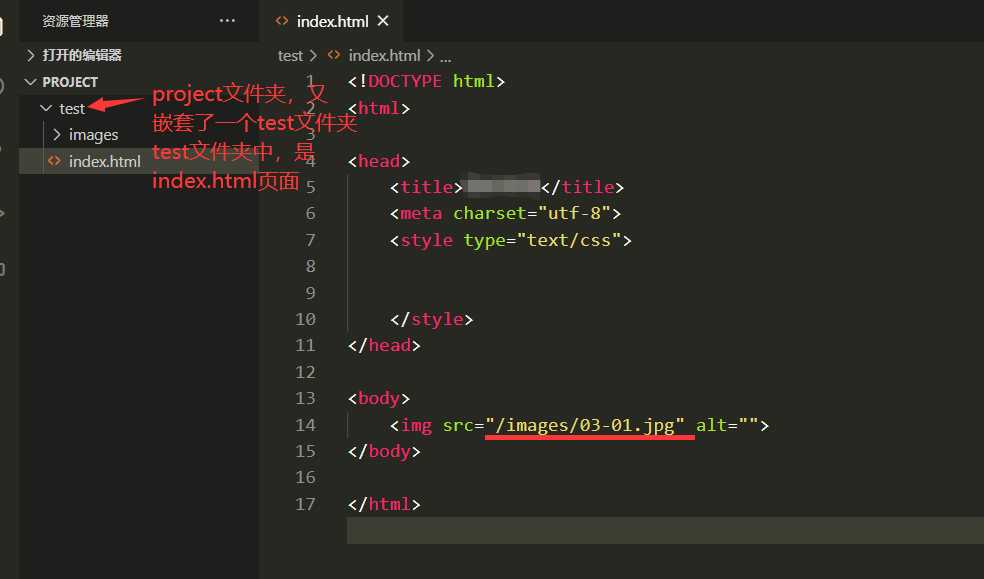Click the DOCTYPE text on line 1

[x=405, y=81]
